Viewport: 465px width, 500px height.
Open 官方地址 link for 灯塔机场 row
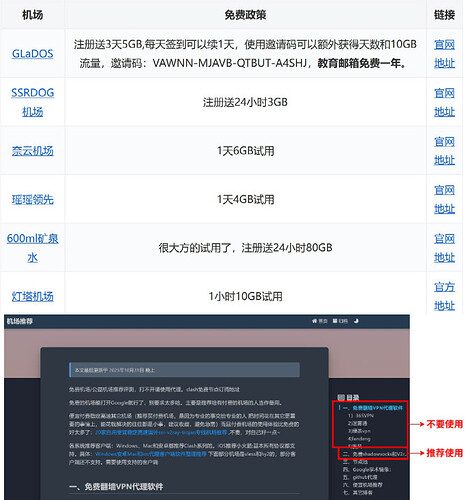coord(444,296)
